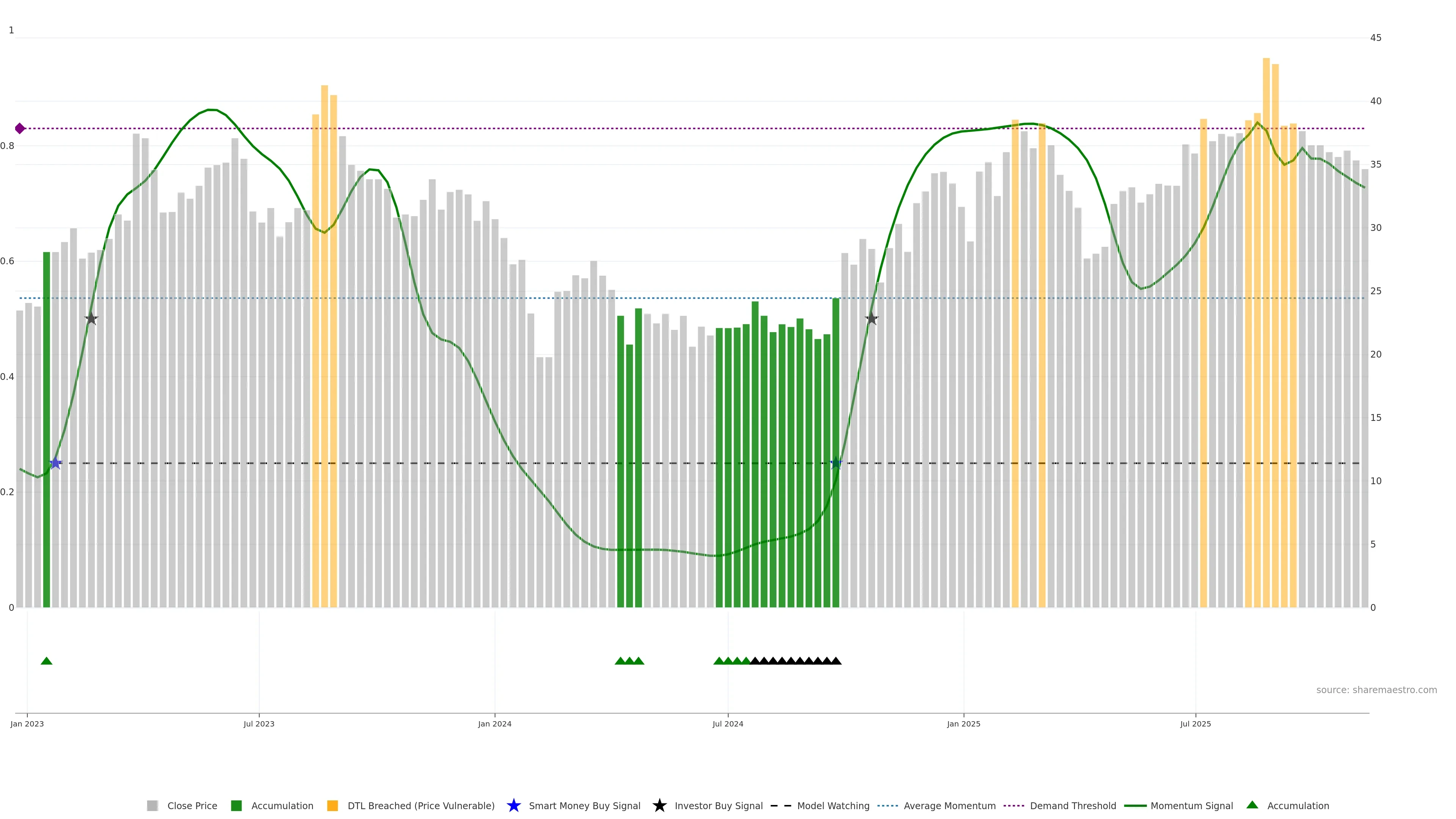Click the blue star legend icon
The width and height of the screenshot is (1456, 819).
513,805
